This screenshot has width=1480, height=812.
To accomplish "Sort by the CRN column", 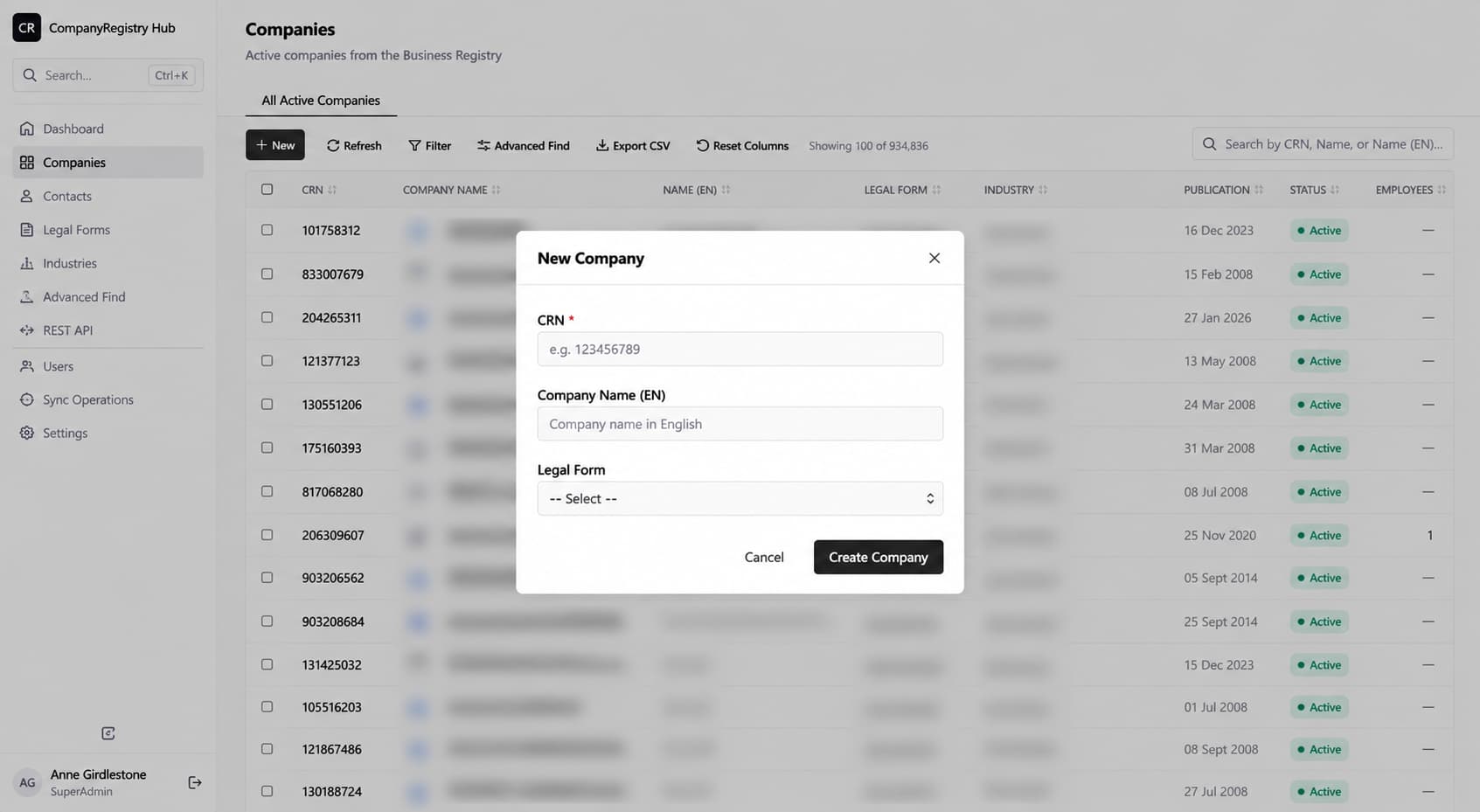I will point(319,190).
